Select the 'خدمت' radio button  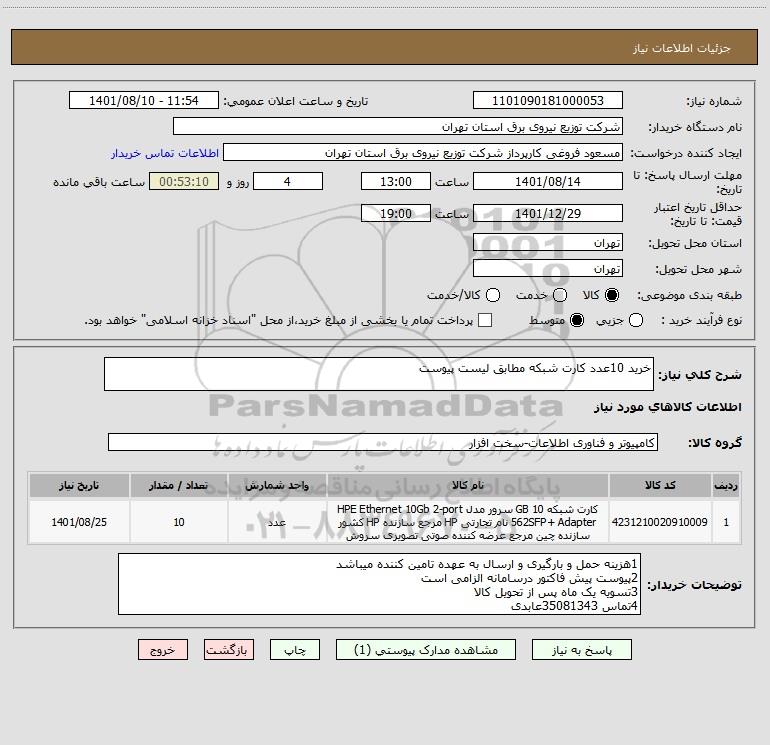[x=560, y=295]
